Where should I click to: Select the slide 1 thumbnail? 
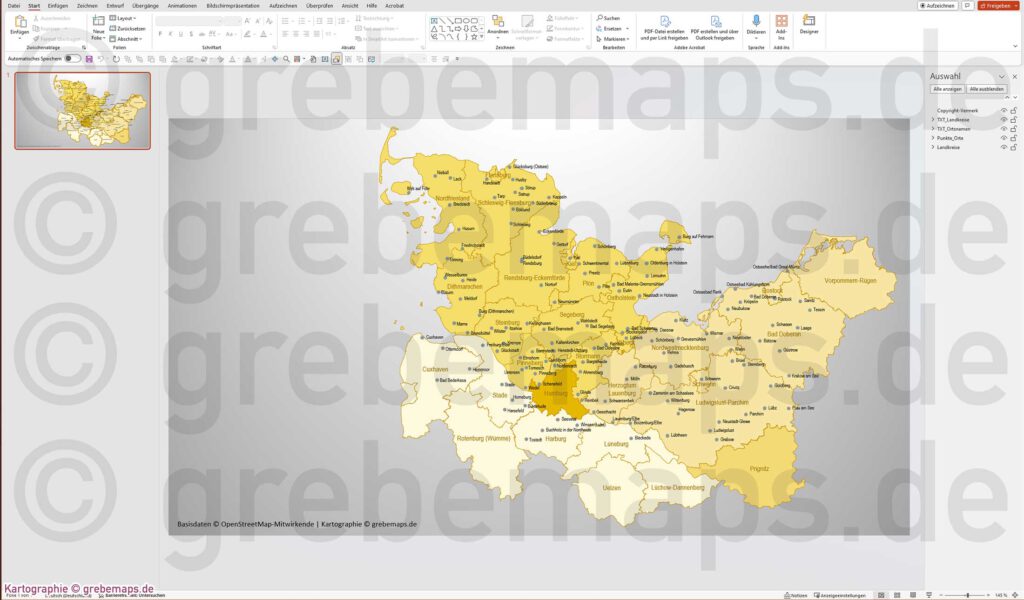(82, 110)
